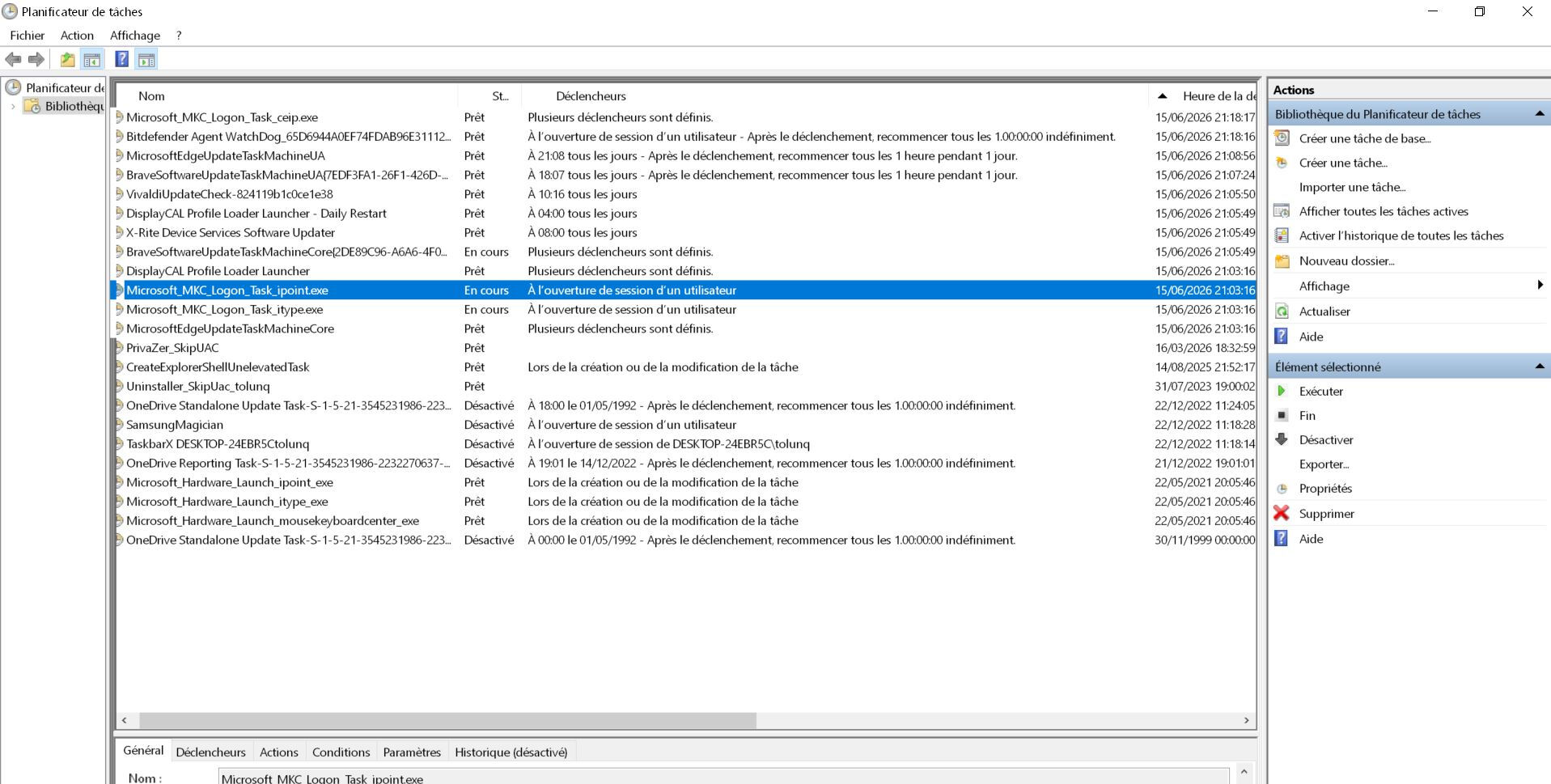Click the St... status column header
Viewport: 1551px width, 784px height.
pos(490,95)
